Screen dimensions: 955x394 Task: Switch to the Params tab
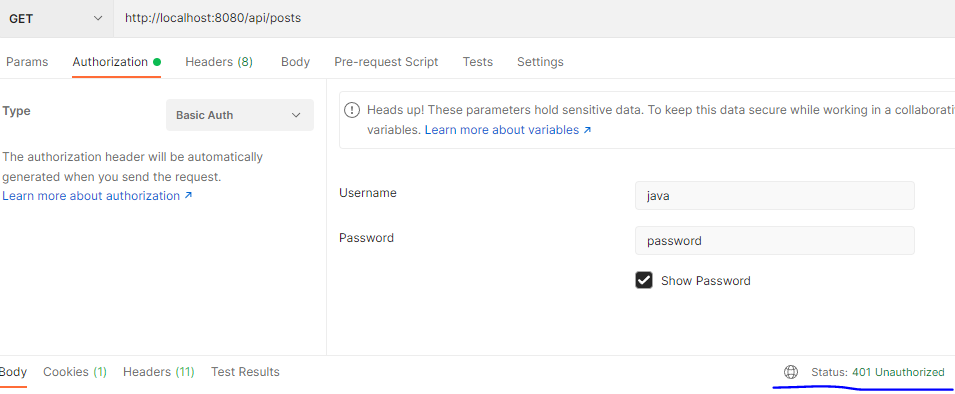coord(27,62)
